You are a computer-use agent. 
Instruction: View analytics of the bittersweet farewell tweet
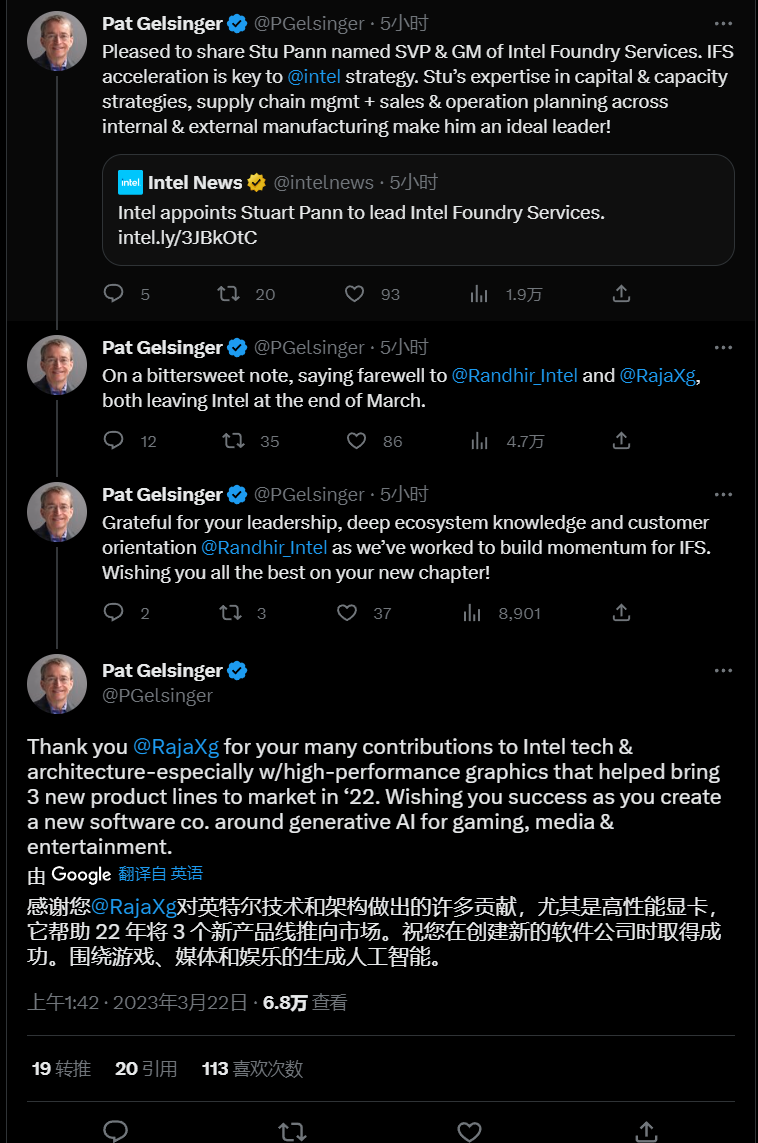(479, 441)
